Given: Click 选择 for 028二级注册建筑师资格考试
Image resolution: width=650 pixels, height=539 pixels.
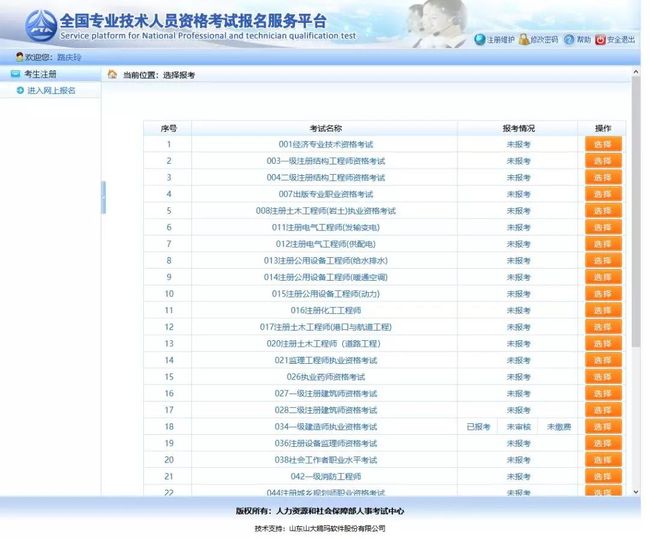Looking at the screenshot, I should pyautogui.click(x=603, y=410).
